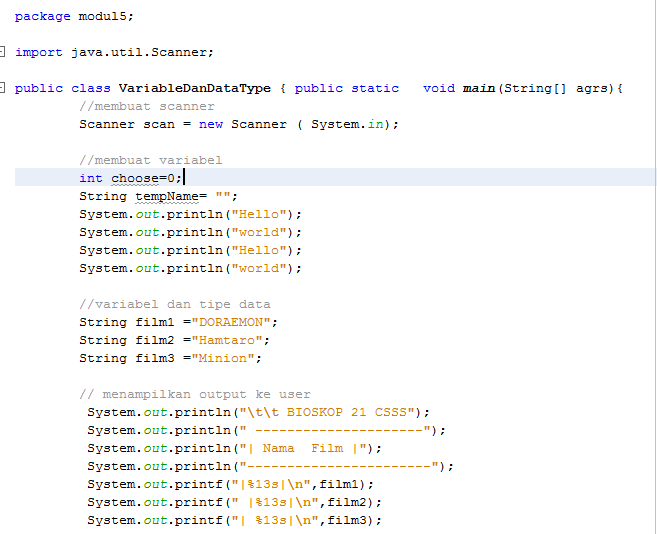This screenshot has width=657, height=534.
Task: Click the 'Nama Film' string
Action: pyautogui.click(x=303, y=448)
